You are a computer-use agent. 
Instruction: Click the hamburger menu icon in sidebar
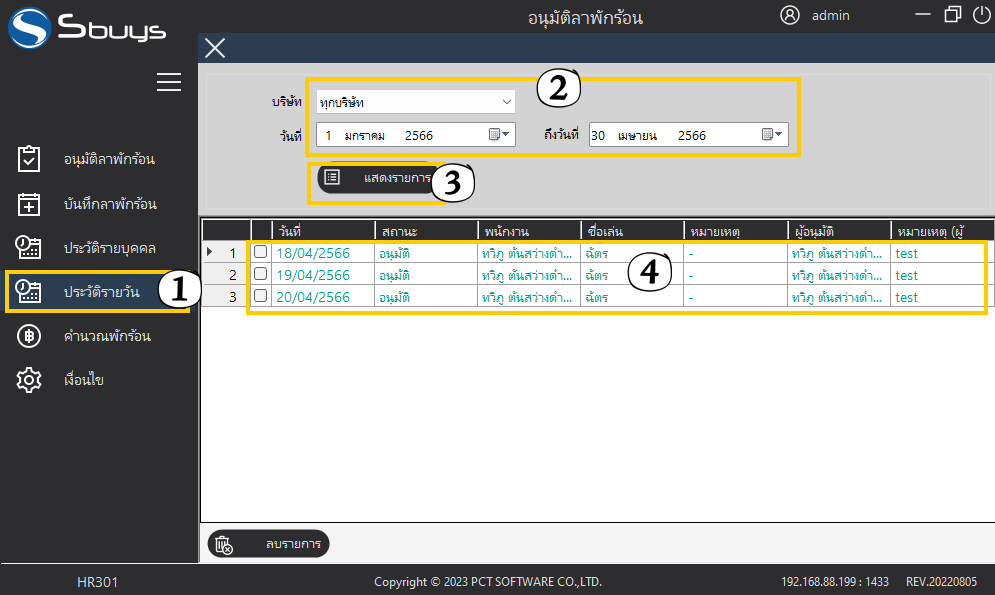pyautogui.click(x=169, y=82)
